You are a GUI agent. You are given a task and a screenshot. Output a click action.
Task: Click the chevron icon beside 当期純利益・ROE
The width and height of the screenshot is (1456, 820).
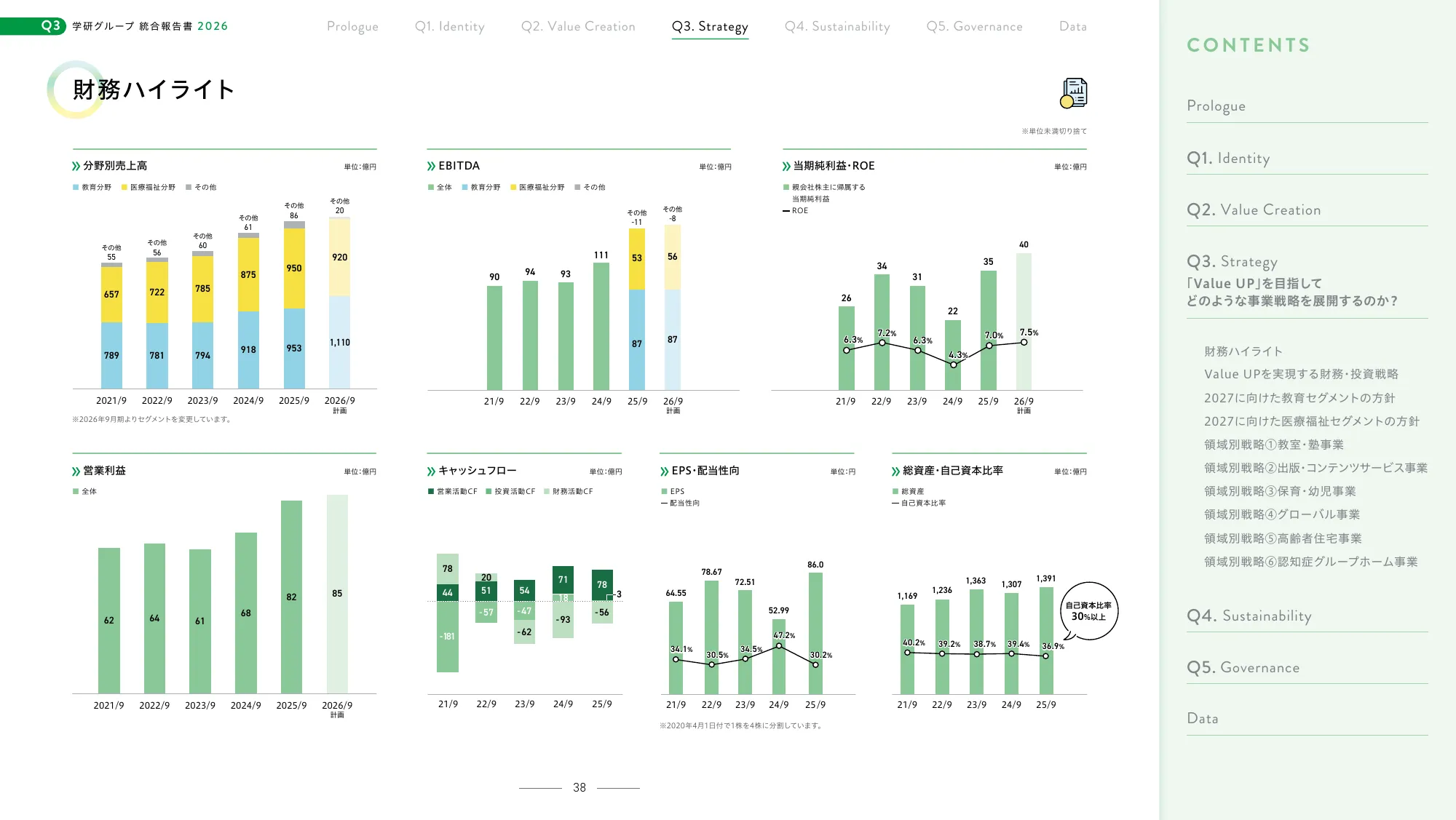786,166
